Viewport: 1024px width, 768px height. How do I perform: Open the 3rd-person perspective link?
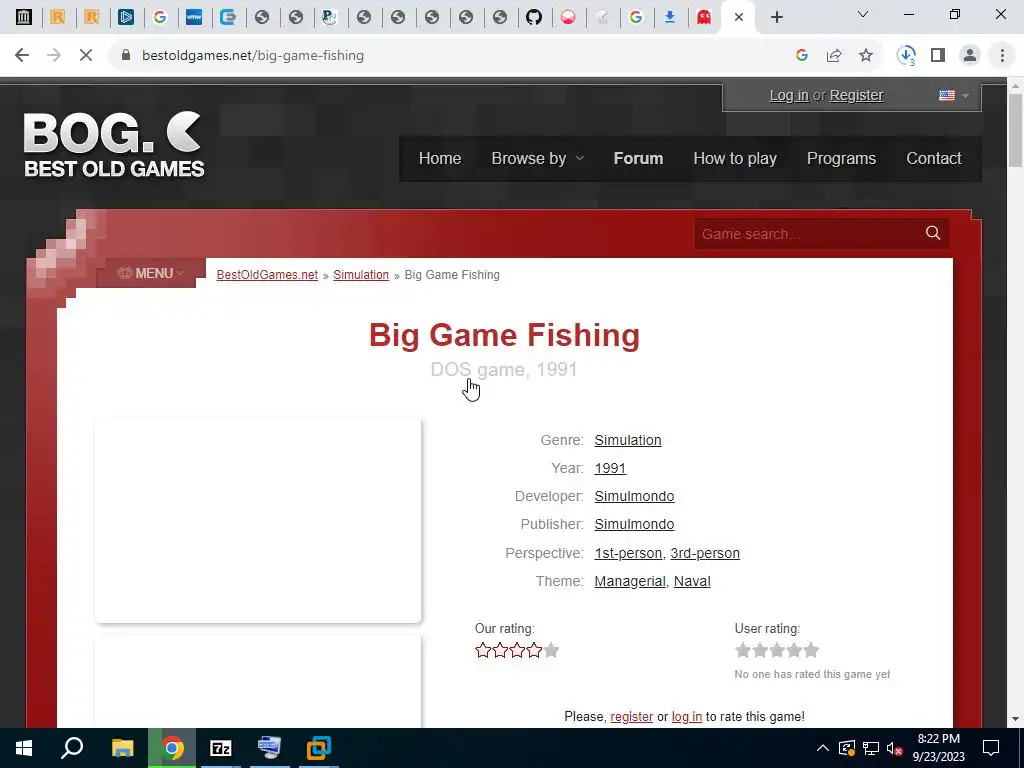pyautogui.click(x=705, y=553)
